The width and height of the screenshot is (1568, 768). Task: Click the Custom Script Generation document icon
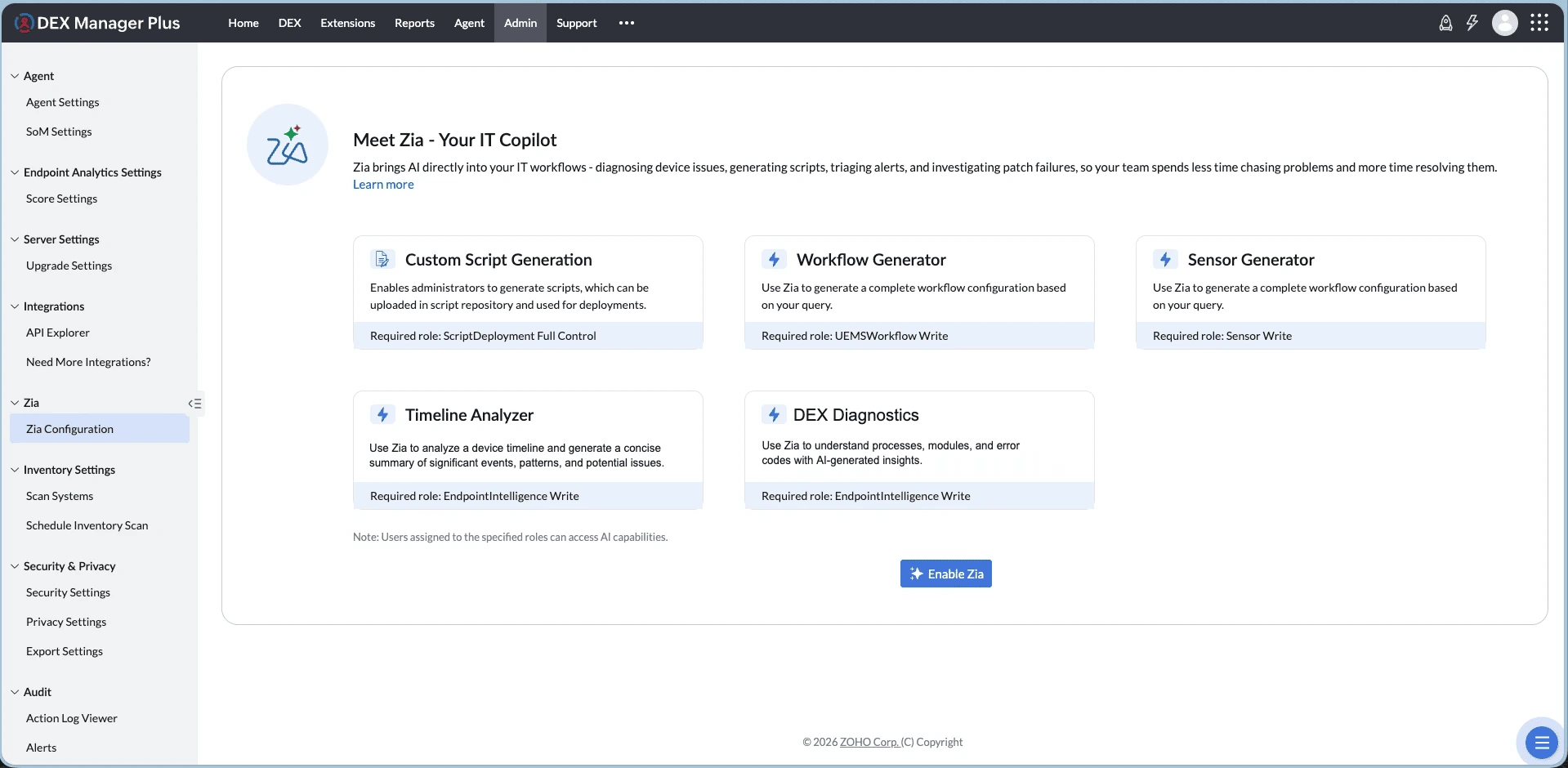pos(382,260)
